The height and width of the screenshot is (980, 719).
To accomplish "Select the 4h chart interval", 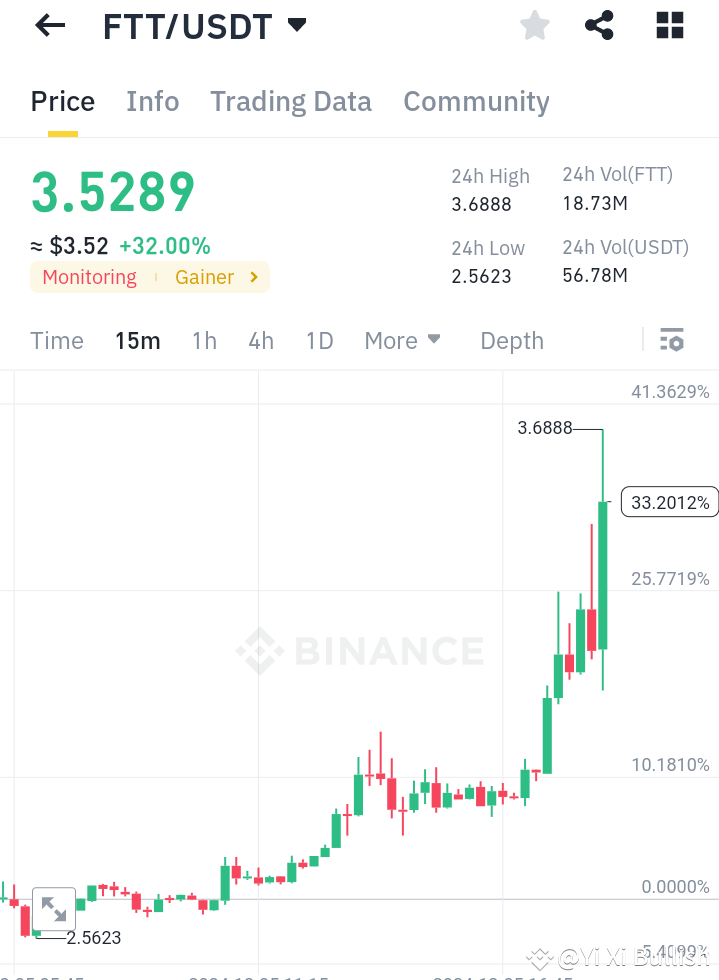I will click(x=261, y=340).
